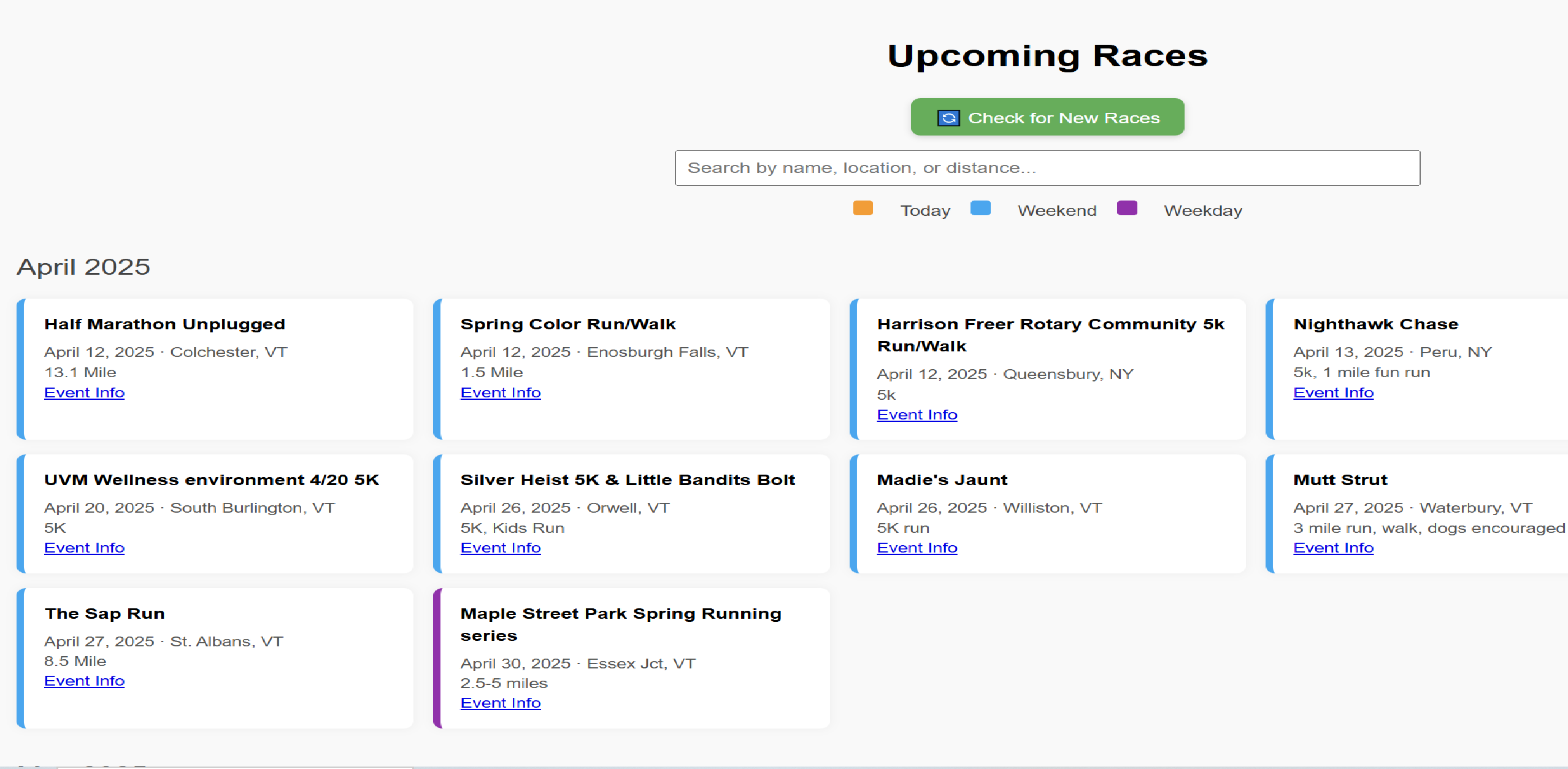Viewport: 1568px width, 769px height.
Task: Click the blue Weekend legend swatch
Action: click(980, 209)
